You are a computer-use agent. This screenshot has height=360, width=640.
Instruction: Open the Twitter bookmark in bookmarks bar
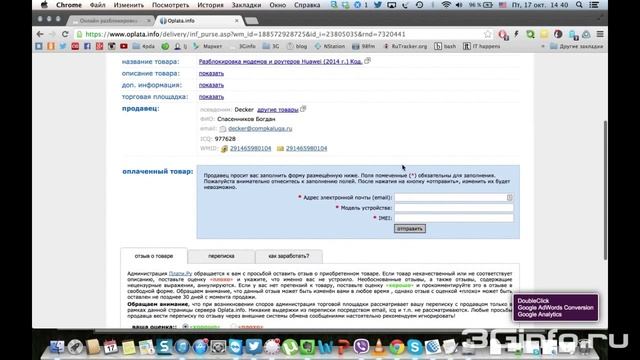coord(63,46)
